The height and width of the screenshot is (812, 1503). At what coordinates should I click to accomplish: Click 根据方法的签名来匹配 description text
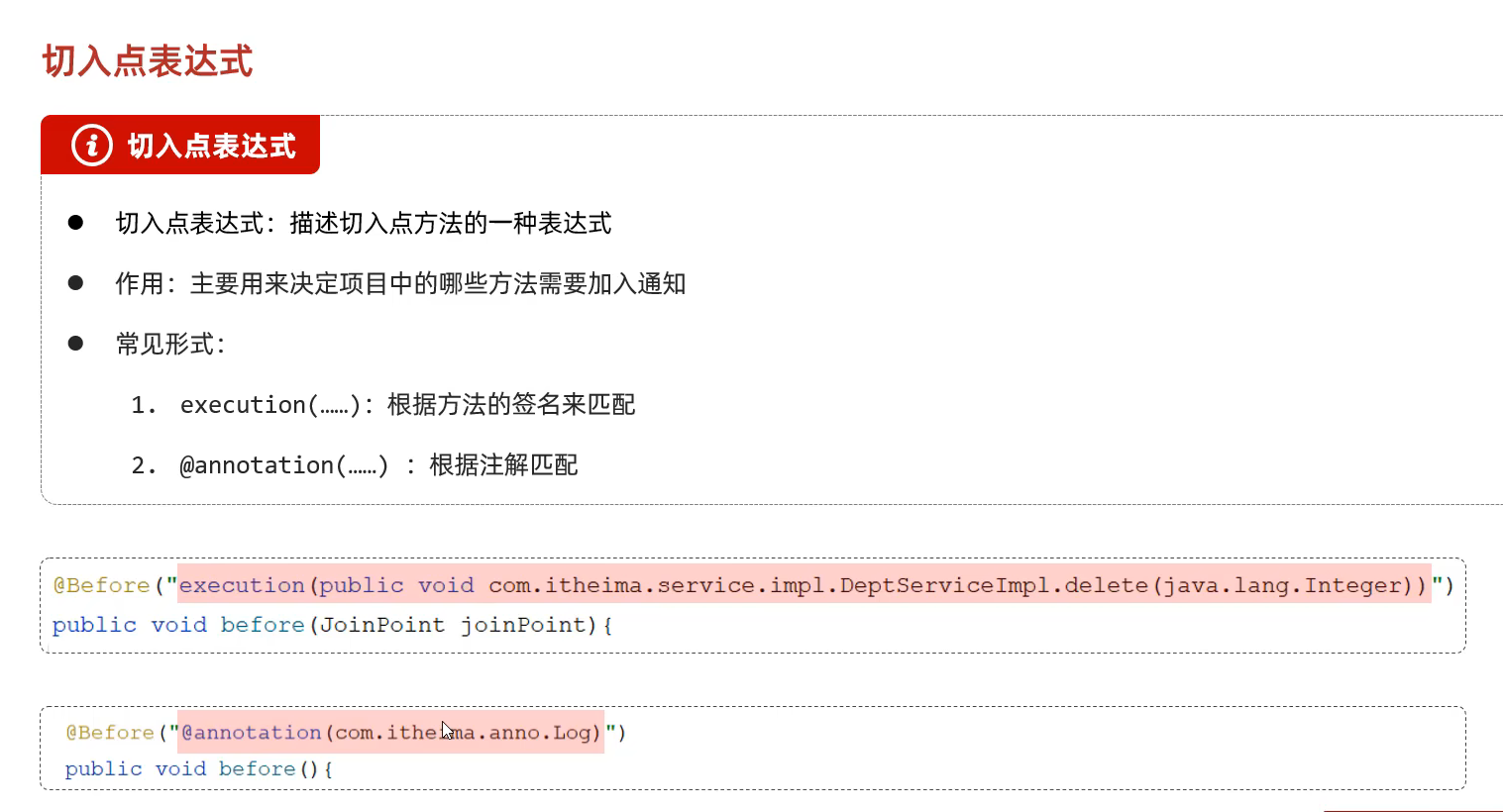(511, 405)
